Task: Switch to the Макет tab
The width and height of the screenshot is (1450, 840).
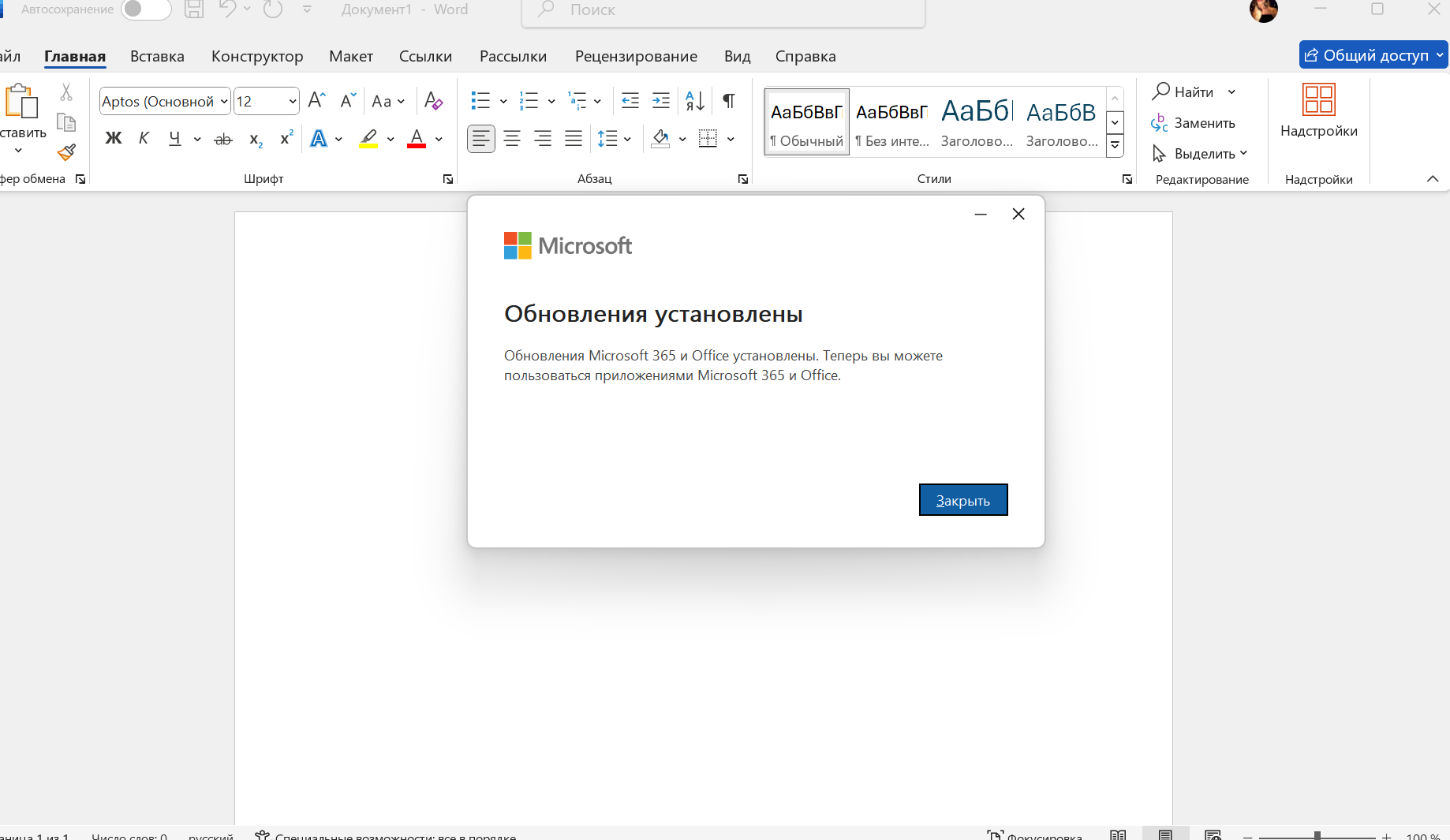Action: [351, 56]
